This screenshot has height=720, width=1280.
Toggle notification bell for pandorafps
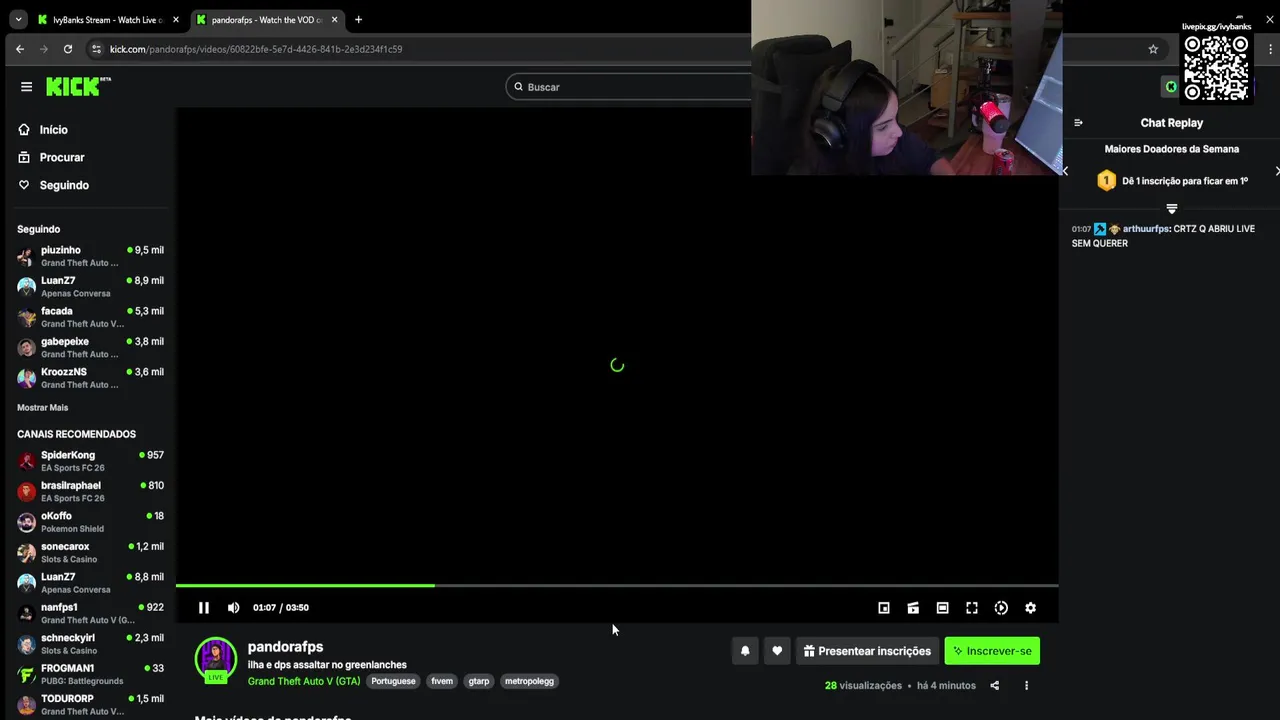click(x=745, y=651)
